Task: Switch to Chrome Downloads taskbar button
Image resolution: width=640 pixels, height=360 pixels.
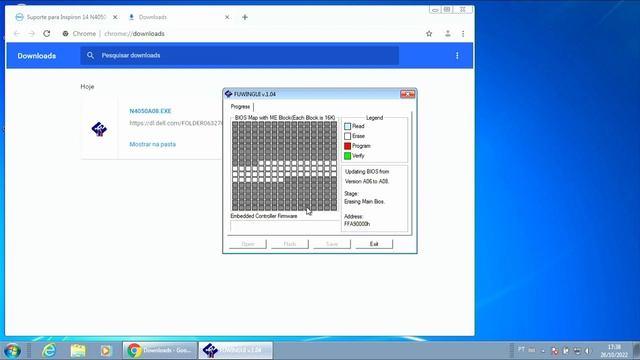Action: coord(160,351)
